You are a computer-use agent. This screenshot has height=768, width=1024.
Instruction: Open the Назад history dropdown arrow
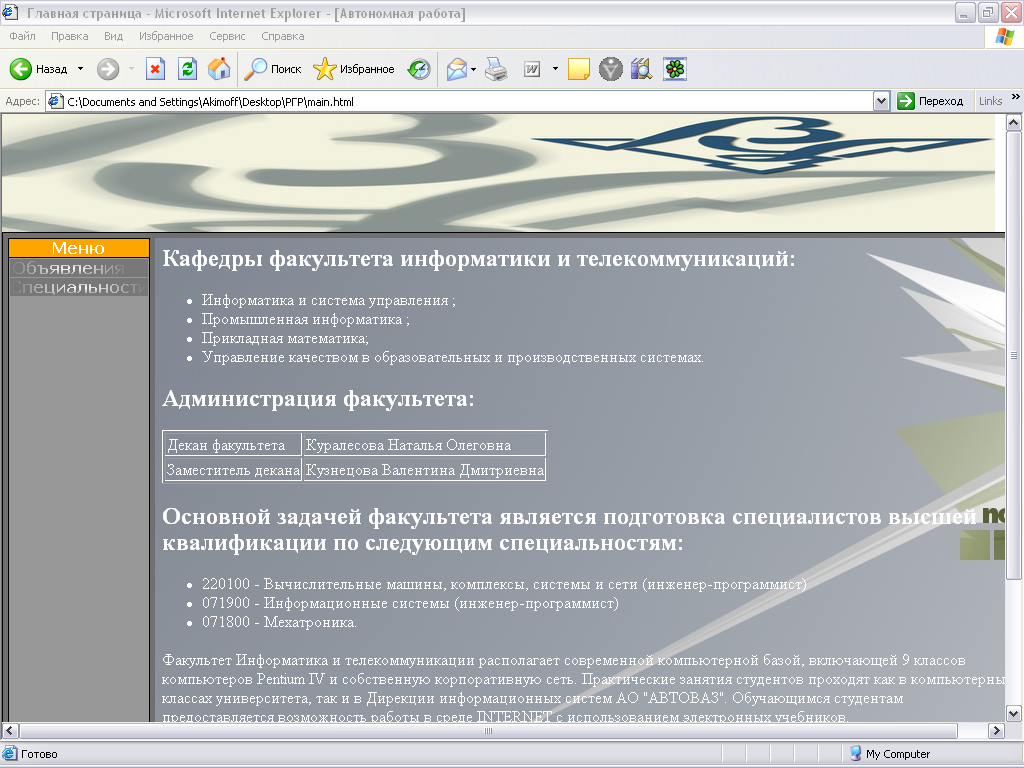coord(80,69)
